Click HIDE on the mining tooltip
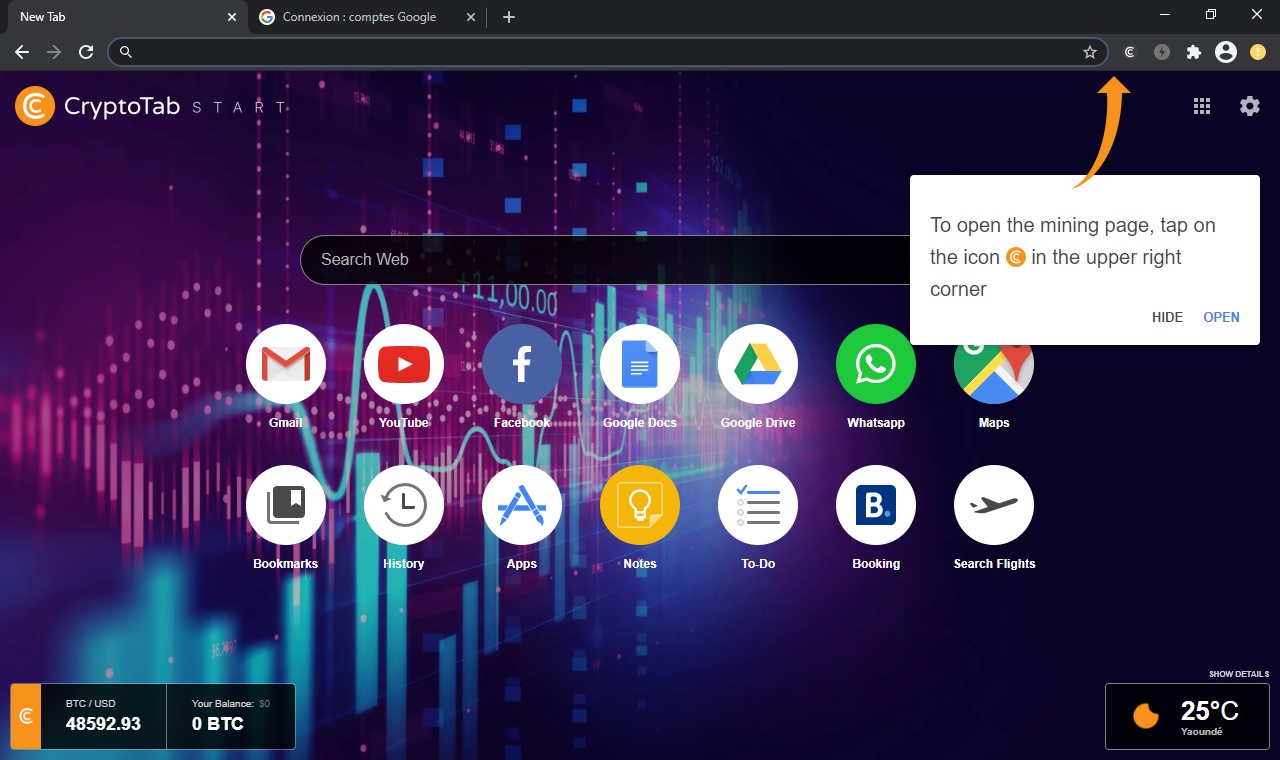The width and height of the screenshot is (1280, 760). click(x=1167, y=317)
